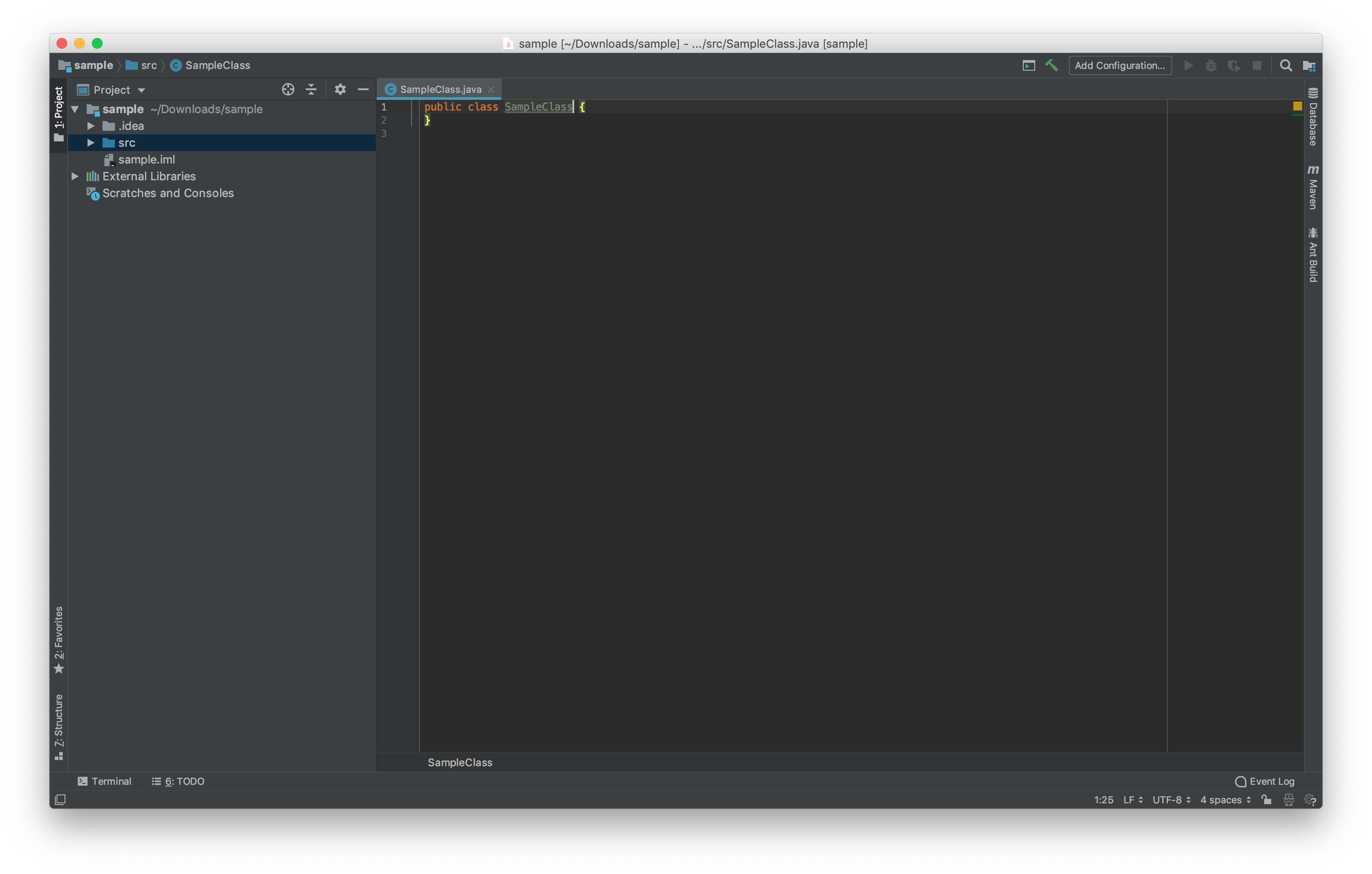Click the Stop square icon
The width and height of the screenshot is (1372, 874).
click(1256, 65)
